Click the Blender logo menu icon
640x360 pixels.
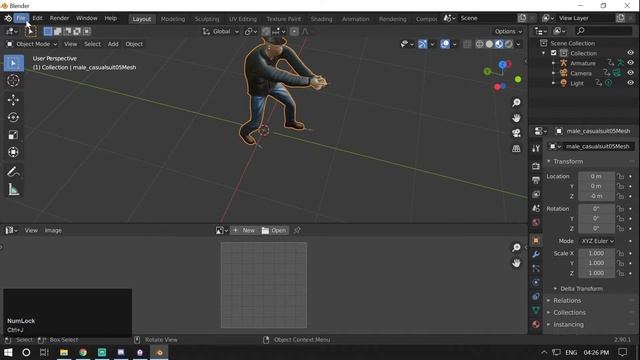click(8, 18)
